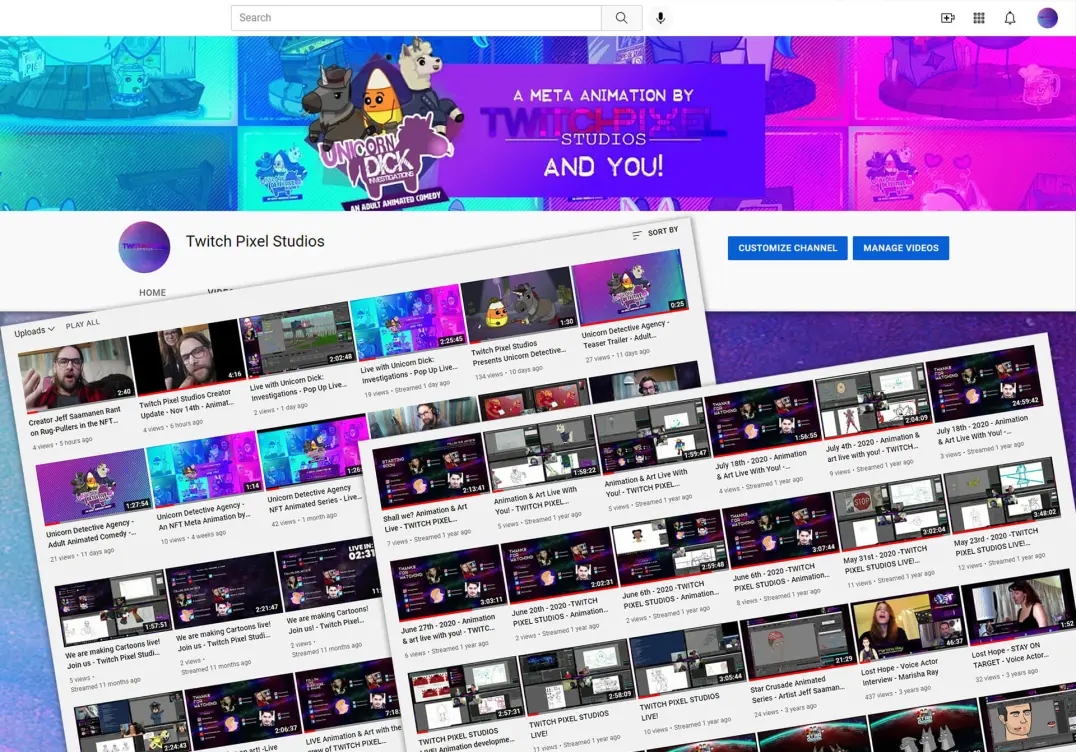This screenshot has height=752, width=1076.
Task: Open the Animation & Art thumbnail lasting 1:59:22
Action: (x=541, y=454)
